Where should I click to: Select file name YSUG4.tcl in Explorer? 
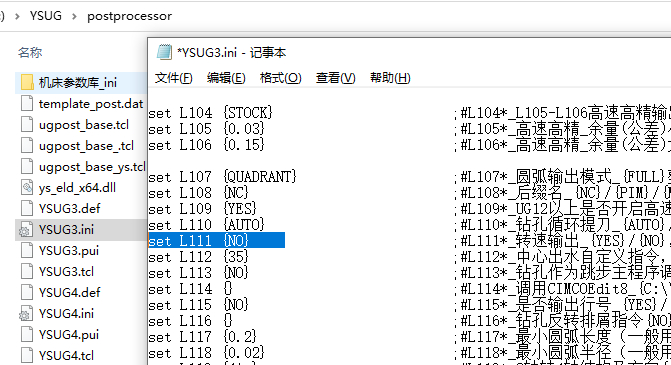tap(66, 355)
